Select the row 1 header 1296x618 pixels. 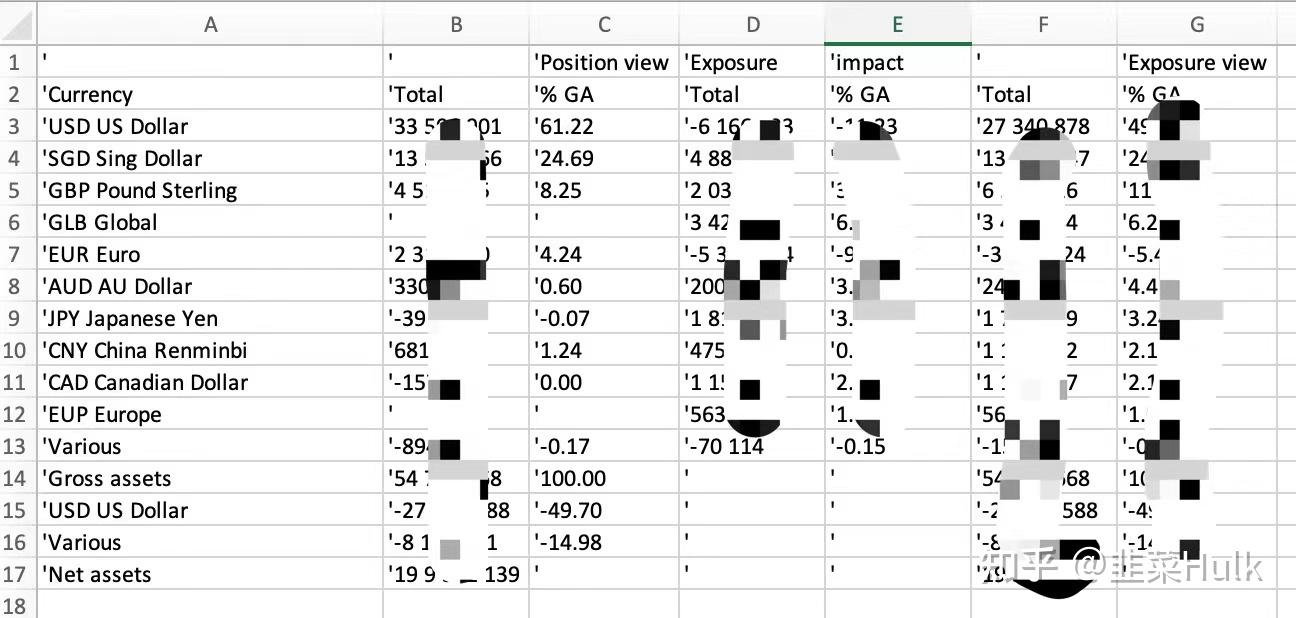tap(18, 62)
